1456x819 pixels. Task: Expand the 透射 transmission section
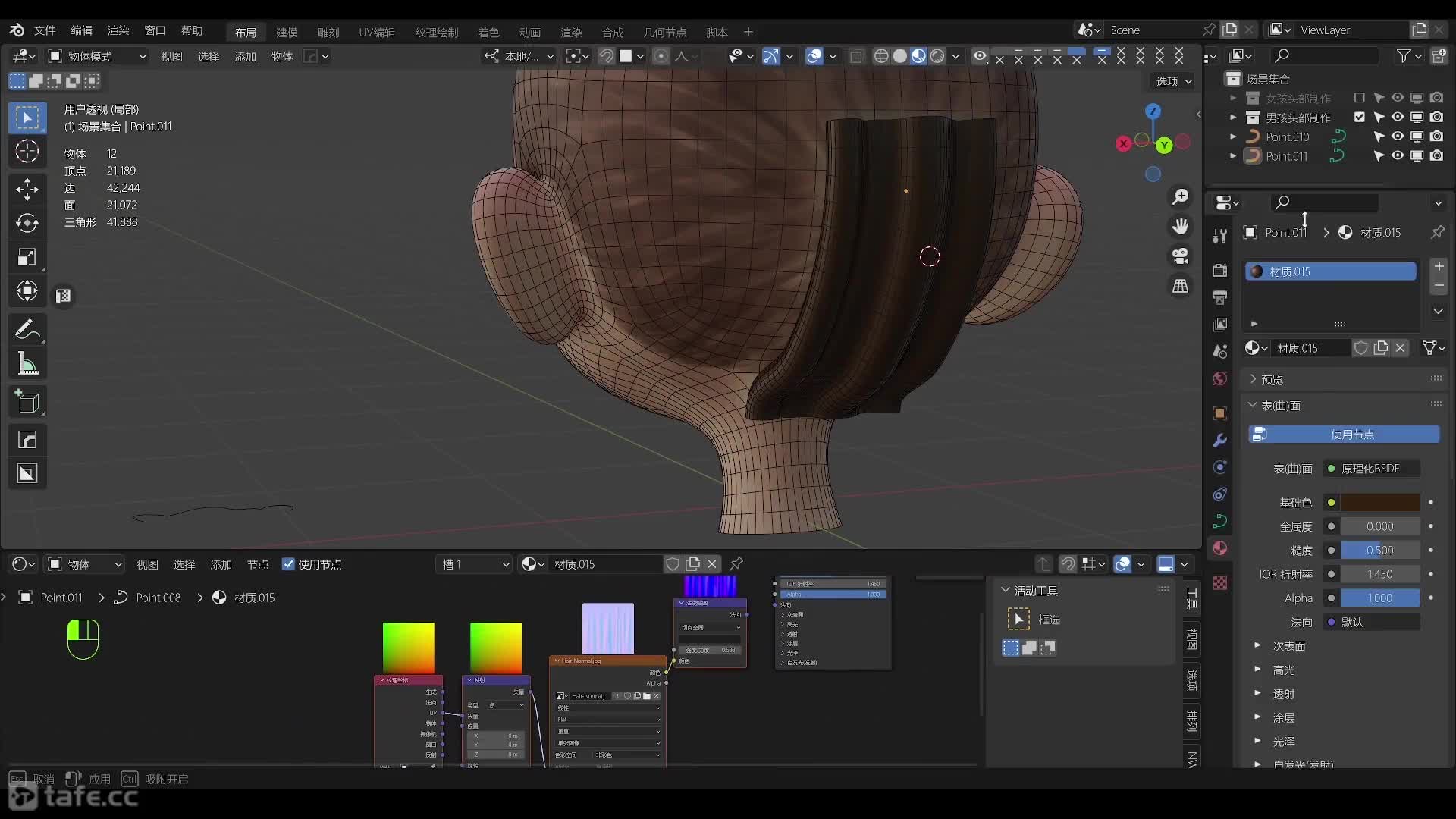point(1283,694)
